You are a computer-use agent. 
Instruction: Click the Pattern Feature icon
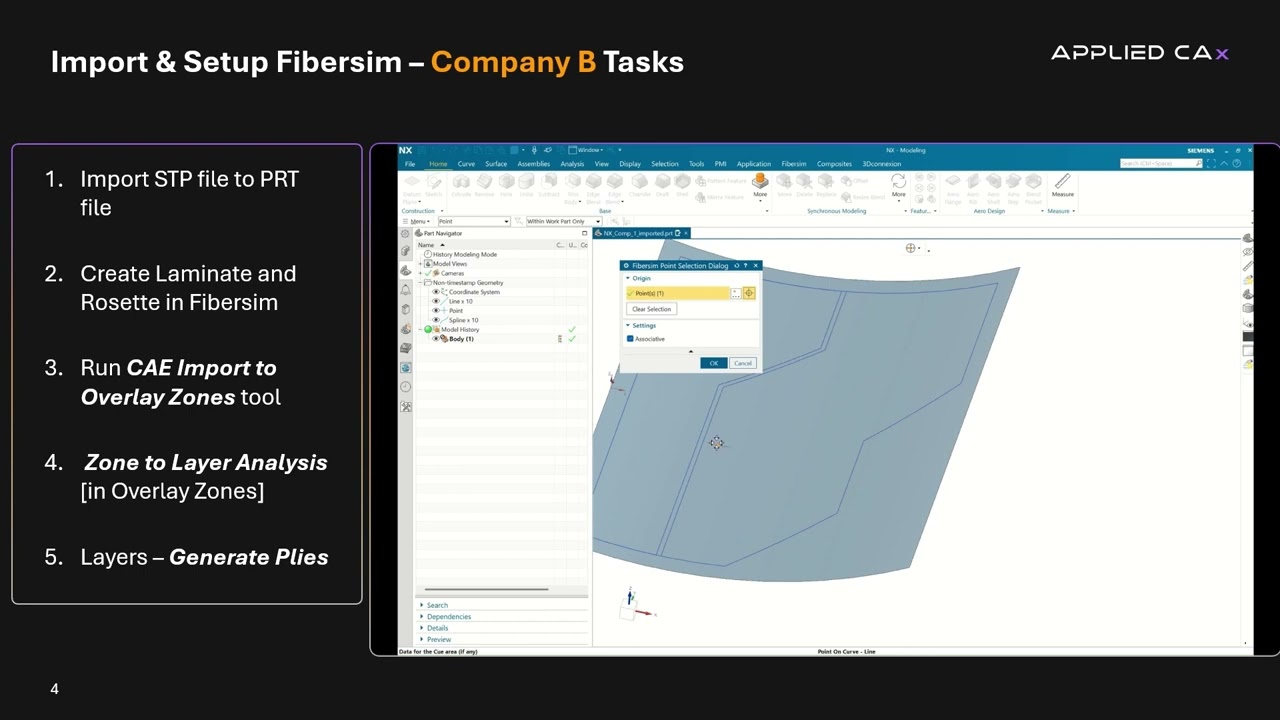tap(701, 181)
